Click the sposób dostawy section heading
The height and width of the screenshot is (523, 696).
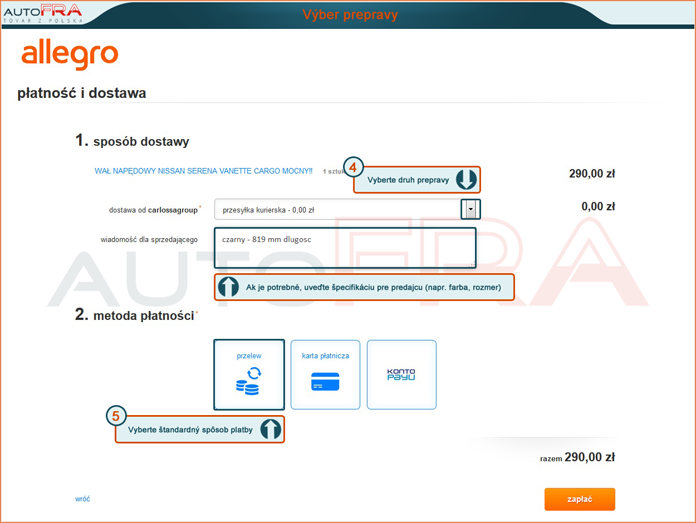coord(132,141)
